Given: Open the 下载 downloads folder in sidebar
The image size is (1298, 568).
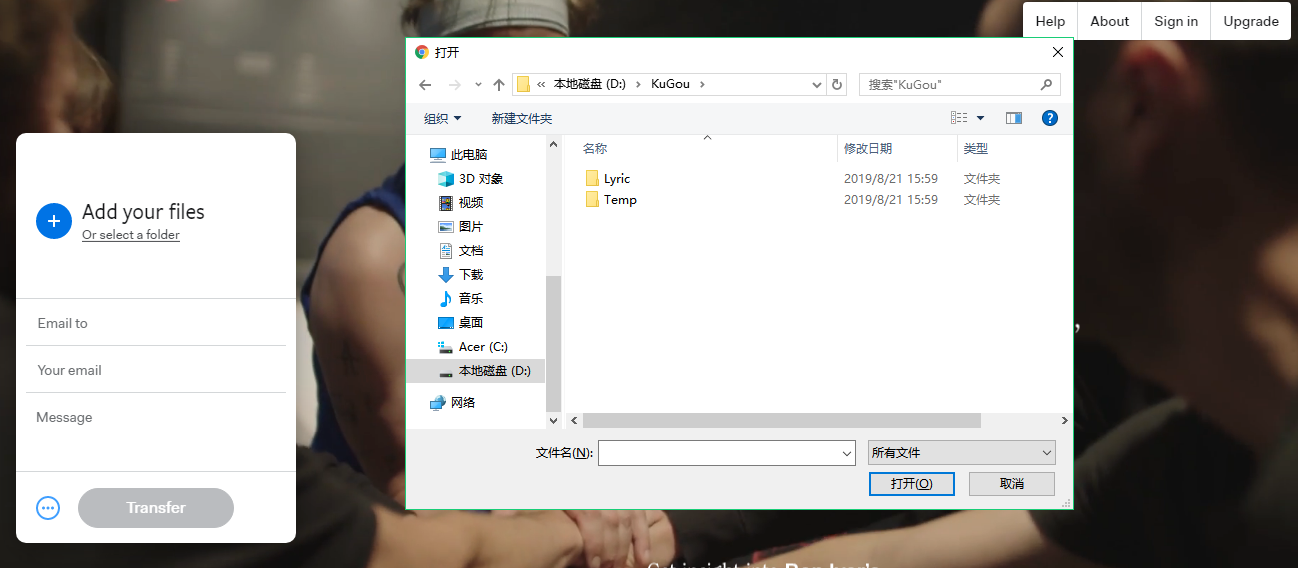Looking at the screenshot, I should point(470,275).
